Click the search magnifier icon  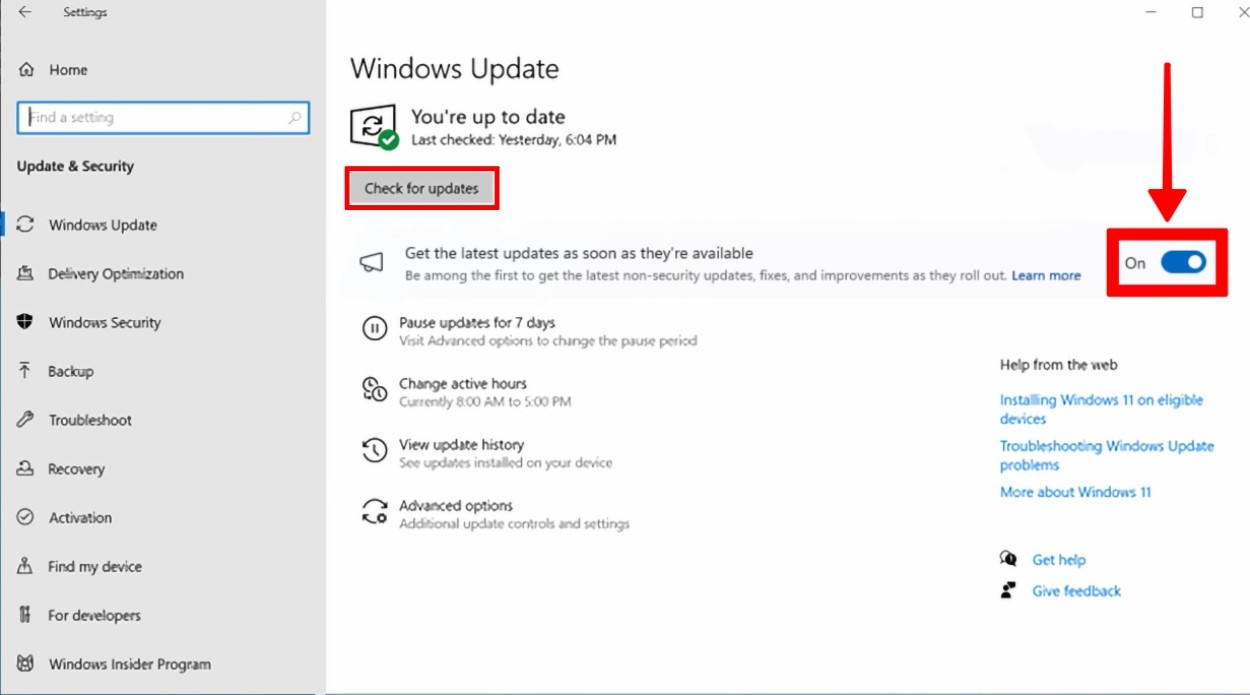tap(295, 117)
